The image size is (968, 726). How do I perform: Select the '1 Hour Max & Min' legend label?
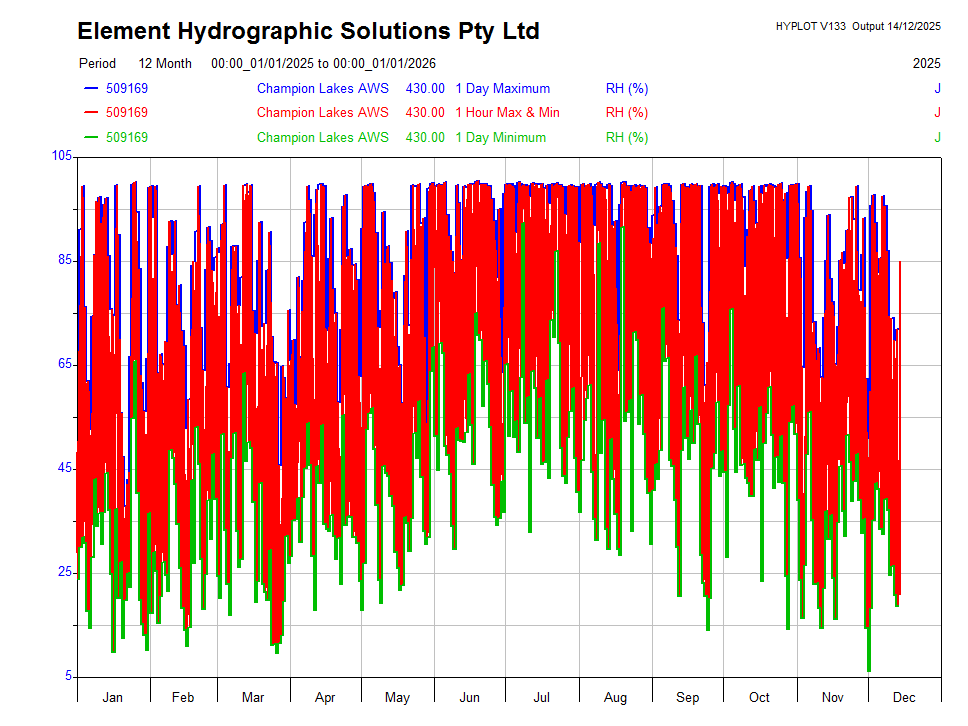[x=507, y=113]
